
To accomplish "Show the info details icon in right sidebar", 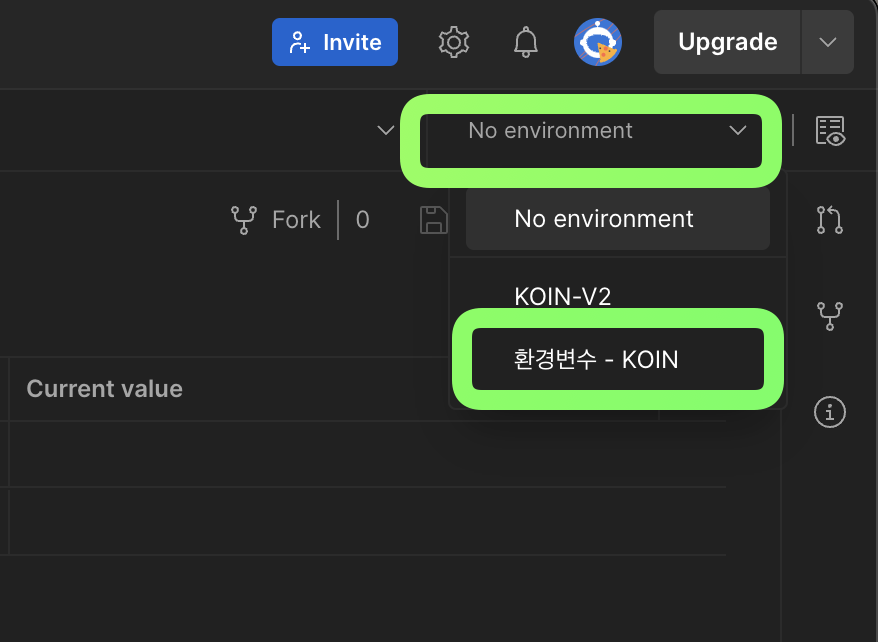I will pos(830,411).
